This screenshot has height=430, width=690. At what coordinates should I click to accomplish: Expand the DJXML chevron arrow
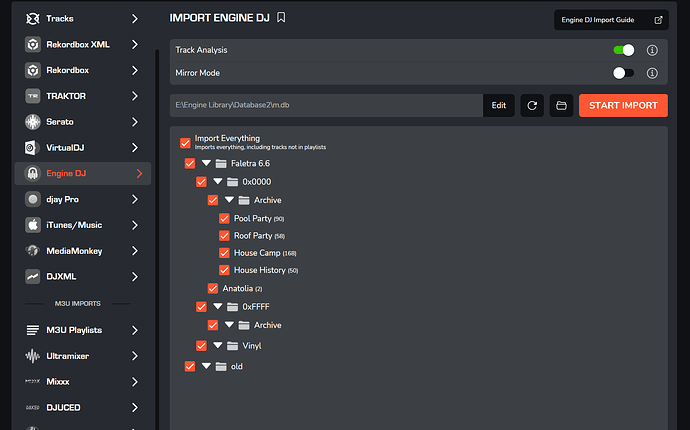(x=135, y=276)
